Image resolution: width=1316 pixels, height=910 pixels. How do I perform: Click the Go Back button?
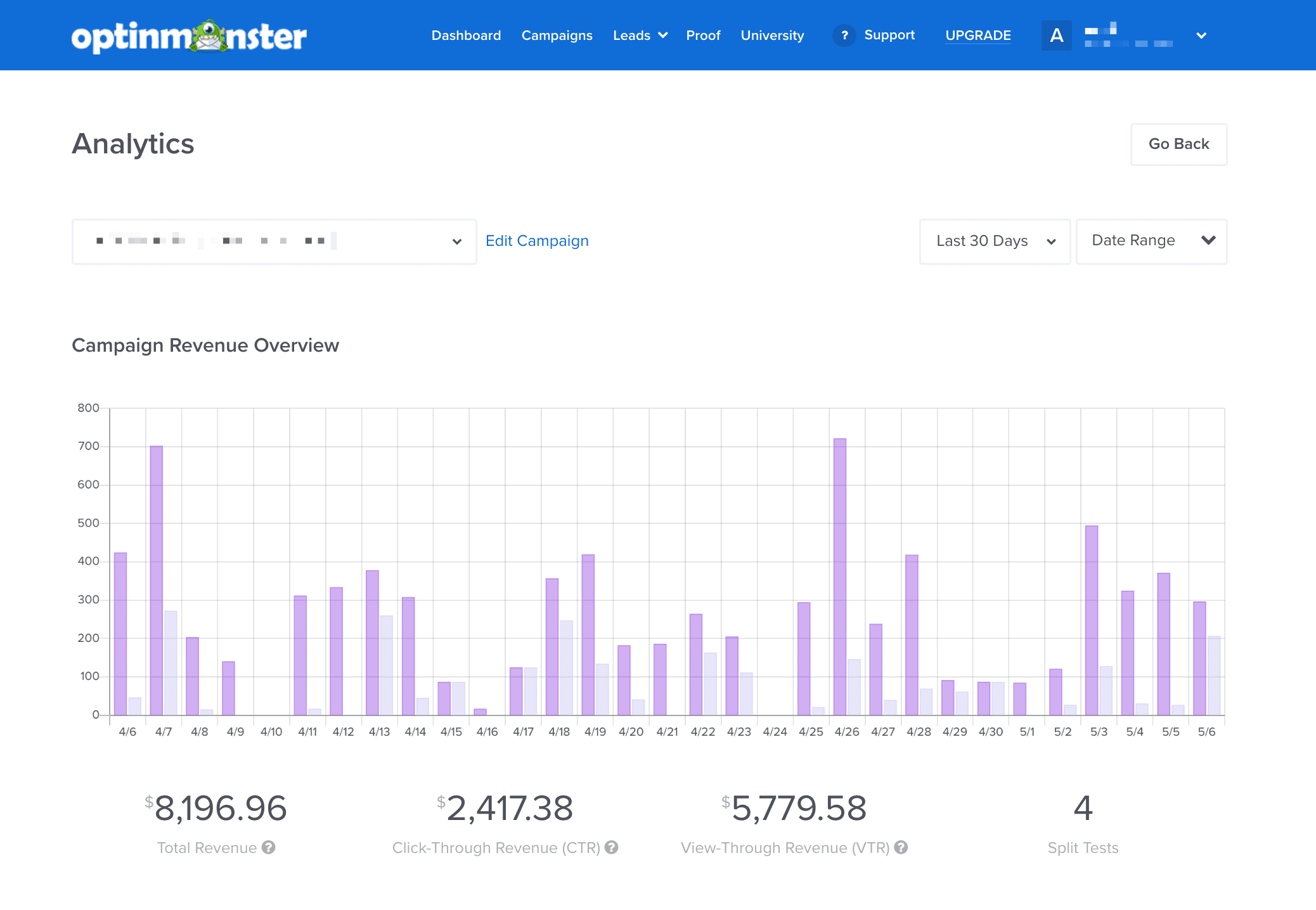[x=1178, y=143]
